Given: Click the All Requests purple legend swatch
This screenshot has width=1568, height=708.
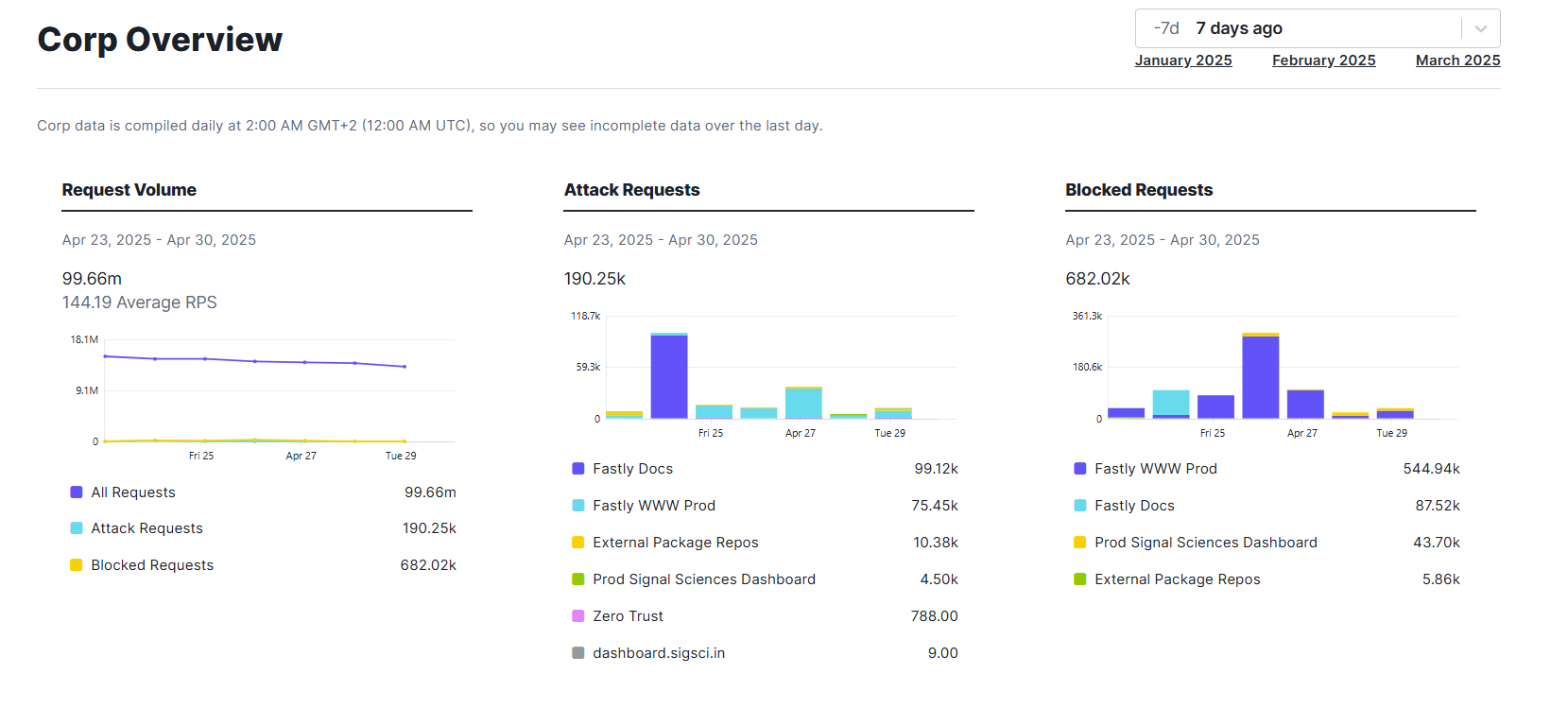Looking at the screenshot, I should pos(77,492).
